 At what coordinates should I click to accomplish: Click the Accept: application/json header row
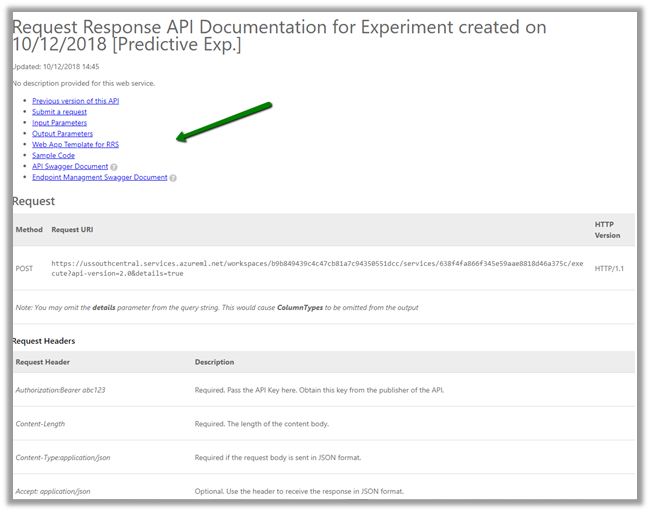click(53, 492)
